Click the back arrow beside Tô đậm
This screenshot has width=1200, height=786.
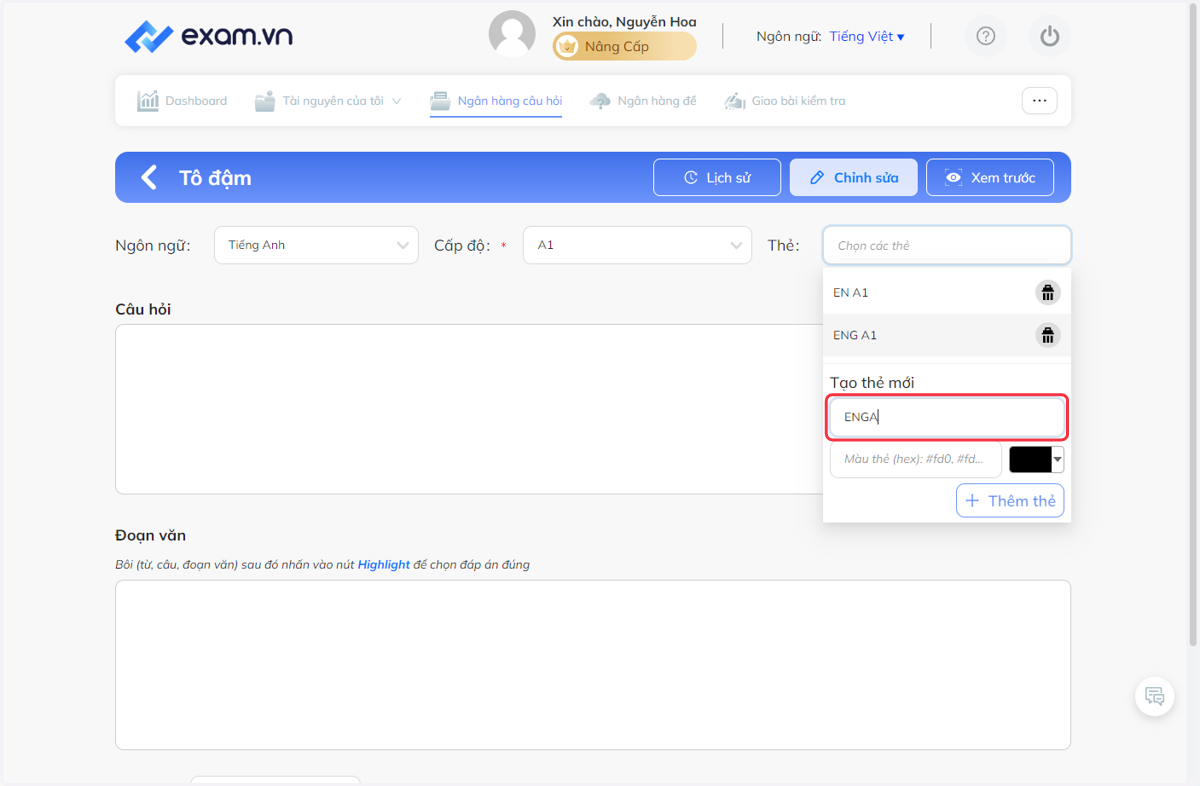[149, 178]
